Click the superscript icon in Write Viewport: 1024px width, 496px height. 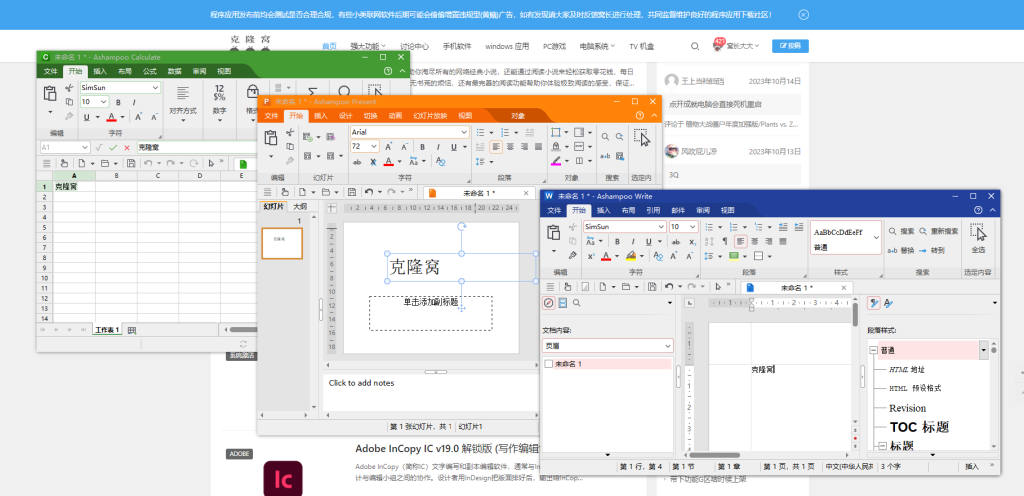[x=591, y=256]
